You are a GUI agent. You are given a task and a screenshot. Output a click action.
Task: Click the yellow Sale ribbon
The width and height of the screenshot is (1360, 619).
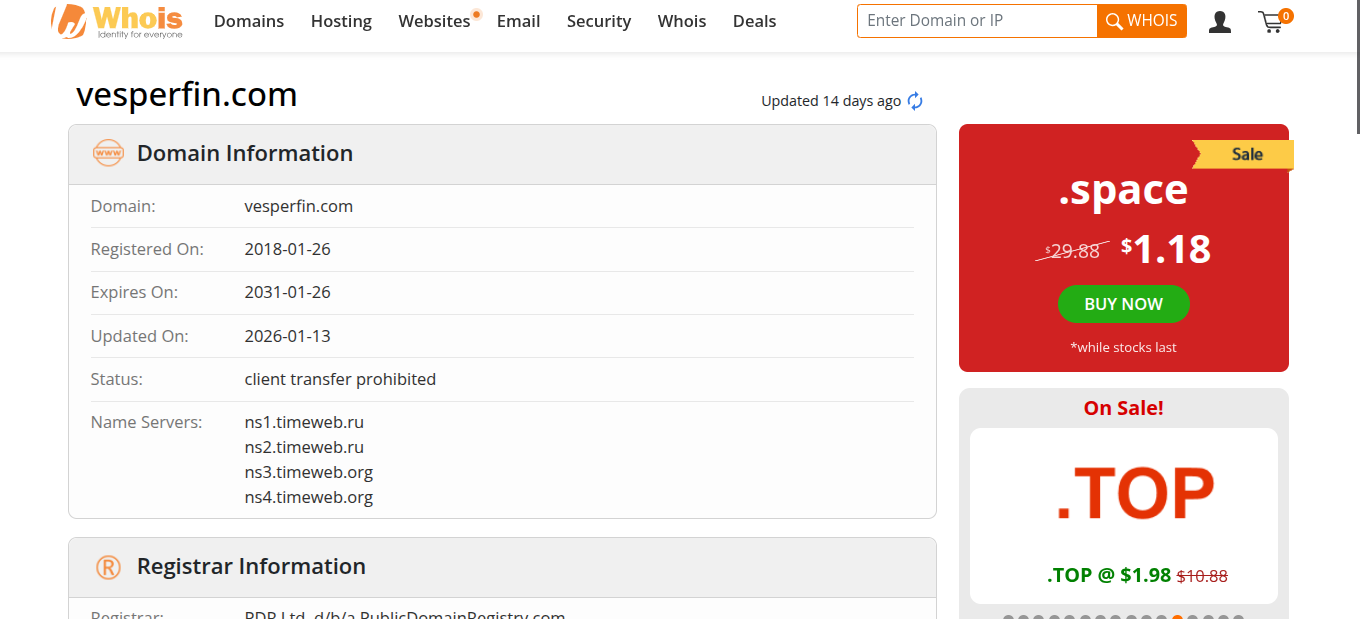coord(1243,154)
